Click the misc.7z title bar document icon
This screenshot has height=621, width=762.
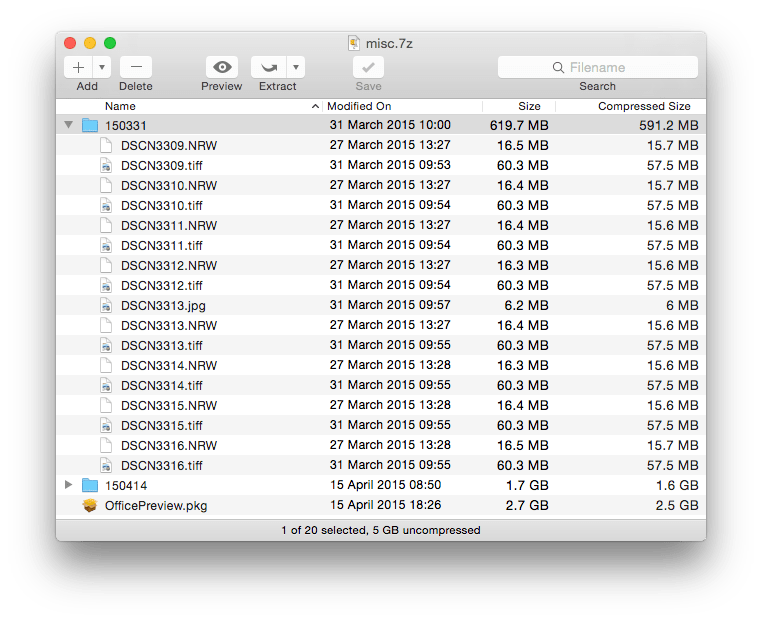[x=354, y=42]
